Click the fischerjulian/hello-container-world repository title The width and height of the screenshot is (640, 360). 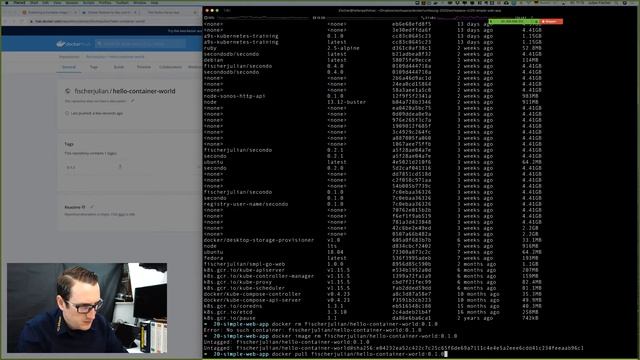point(125,91)
